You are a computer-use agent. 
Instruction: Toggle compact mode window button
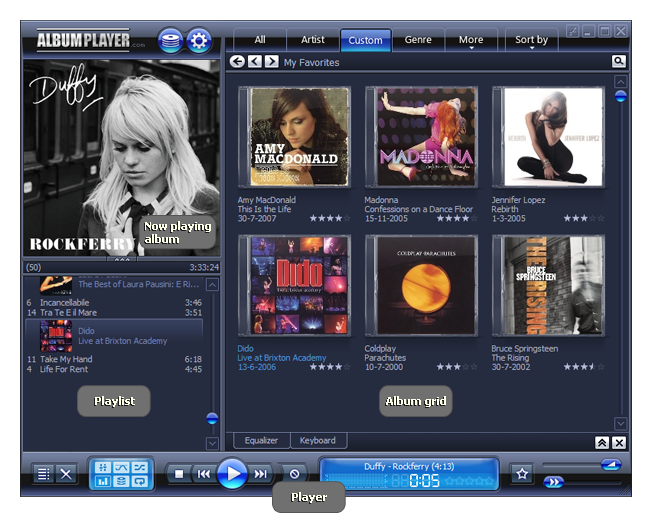pyautogui.click(x=572, y=31)
